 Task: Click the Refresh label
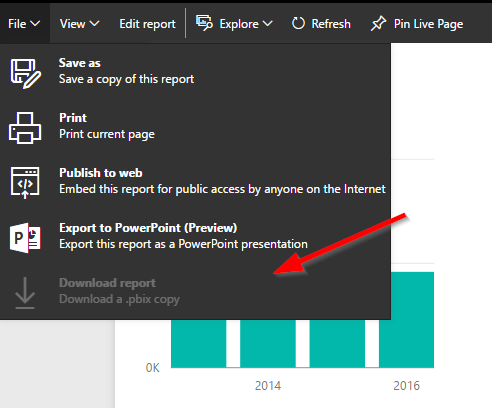[x=331, y=24]
